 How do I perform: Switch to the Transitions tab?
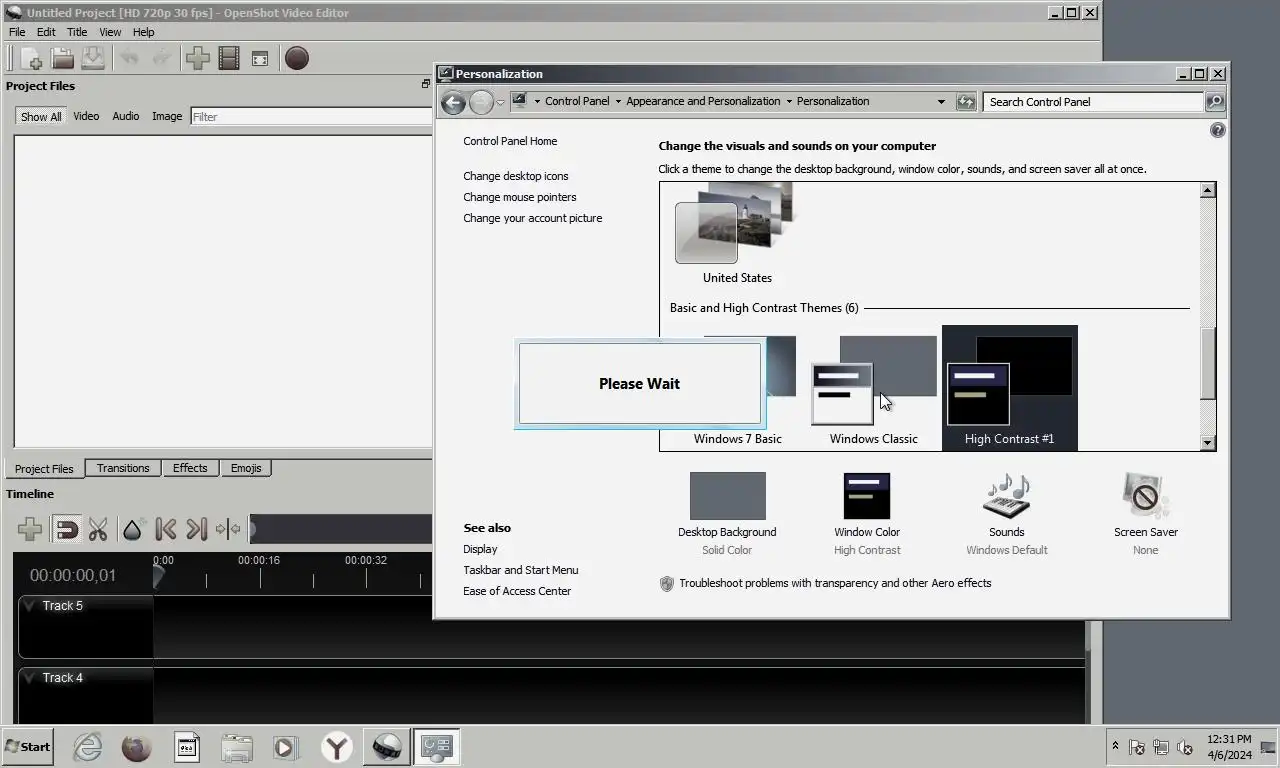tap(123, 468)
